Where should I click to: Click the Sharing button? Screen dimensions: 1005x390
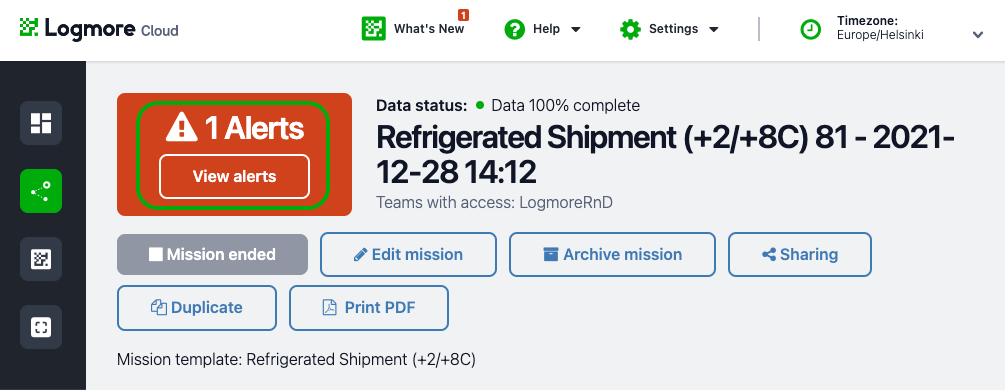click(x=800, y=255)
